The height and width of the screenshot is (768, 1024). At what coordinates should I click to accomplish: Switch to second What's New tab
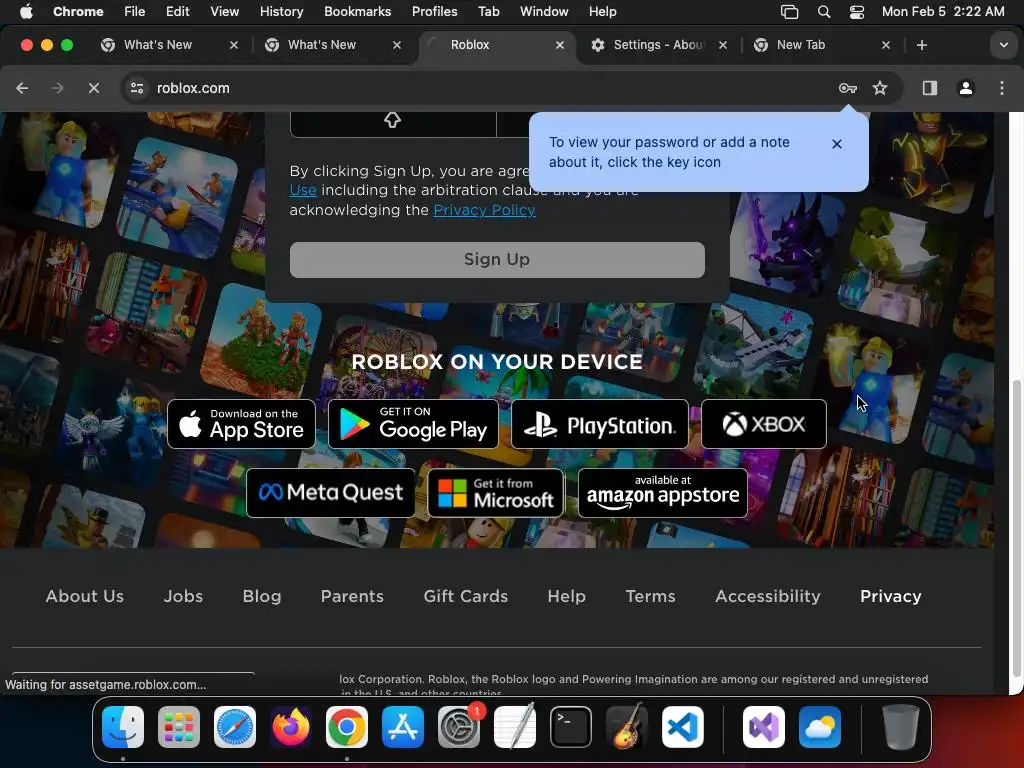click(x=322, y=45)
